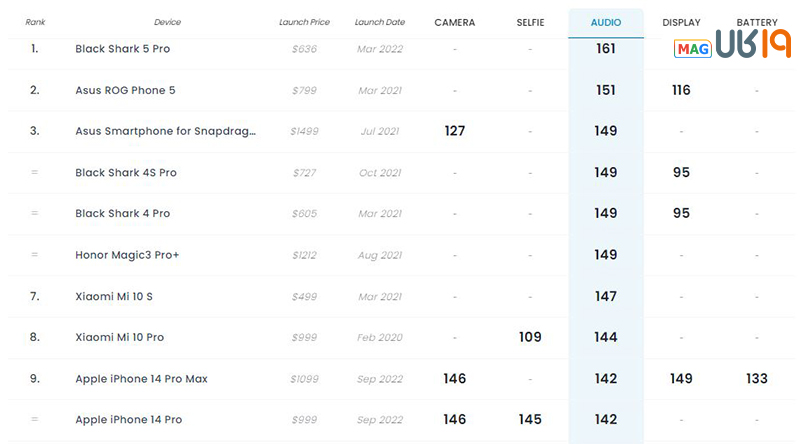
Task: Click the Rank column header
Action: [35, 22]
